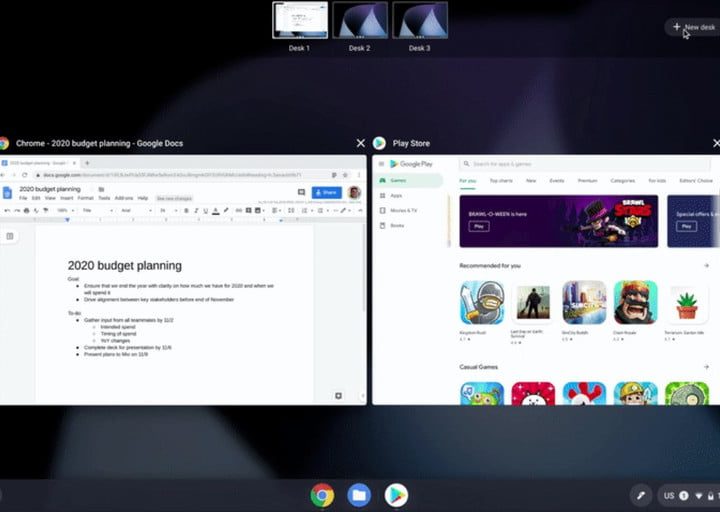Click the Play Store search field
This screenshot has width=720, height=512.
584,164
